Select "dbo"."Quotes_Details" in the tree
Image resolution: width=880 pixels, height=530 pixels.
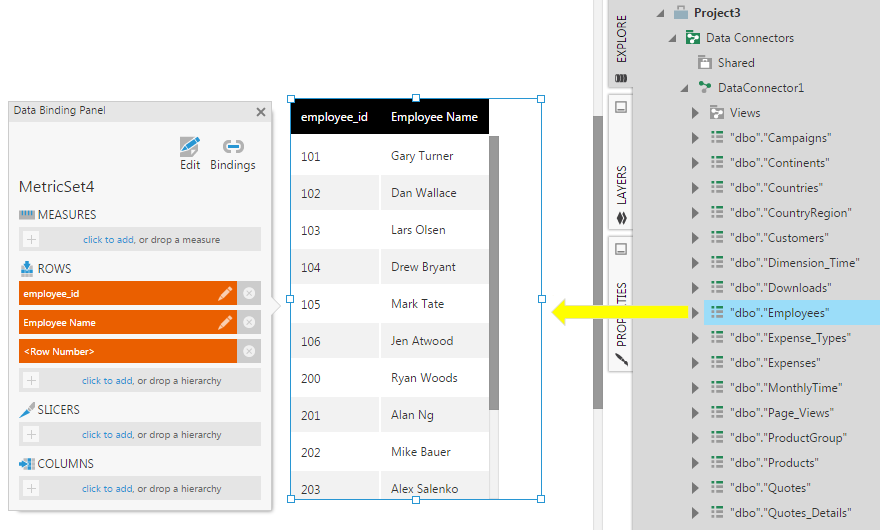tap(790, 513)
